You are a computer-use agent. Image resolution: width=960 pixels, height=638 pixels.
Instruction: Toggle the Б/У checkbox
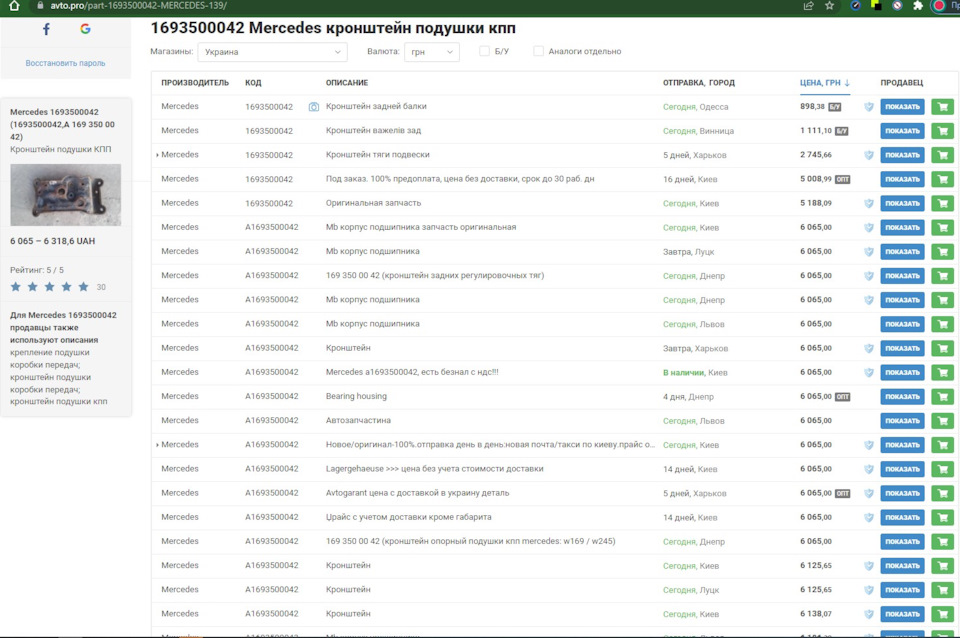[x=484, y=51]
